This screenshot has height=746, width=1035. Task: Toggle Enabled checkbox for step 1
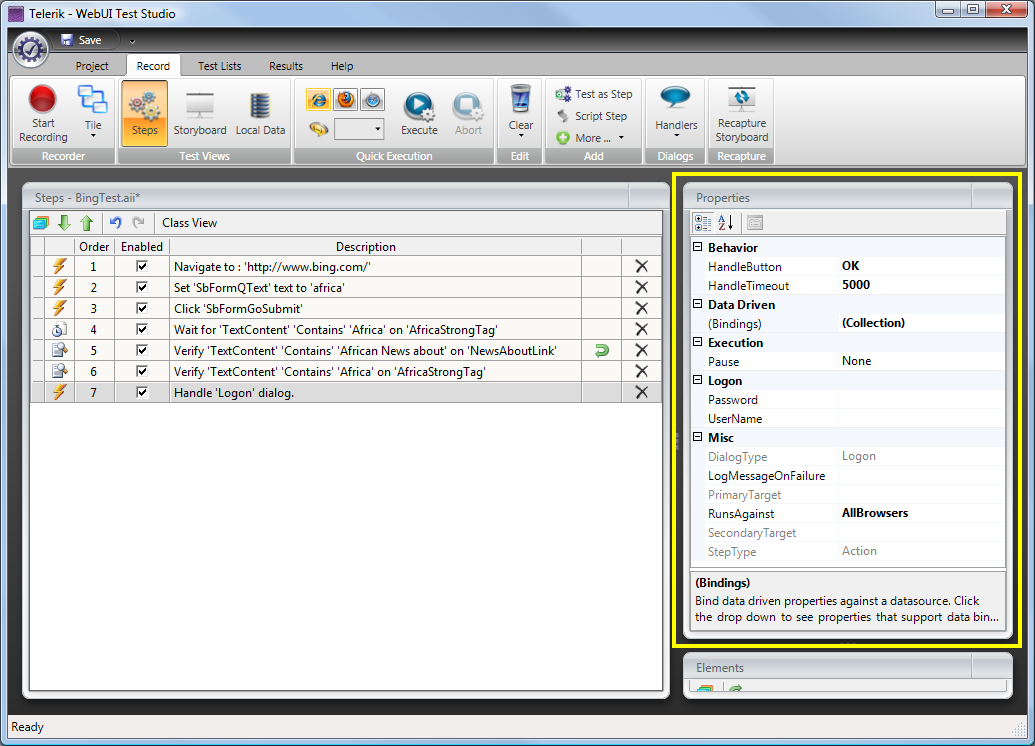point(142,266)
